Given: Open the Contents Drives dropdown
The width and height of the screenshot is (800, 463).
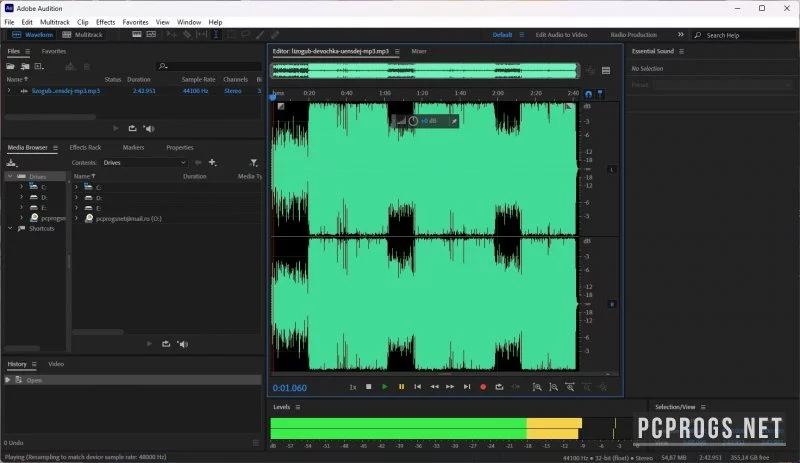Looking at the screenshot, I should 144,163.
